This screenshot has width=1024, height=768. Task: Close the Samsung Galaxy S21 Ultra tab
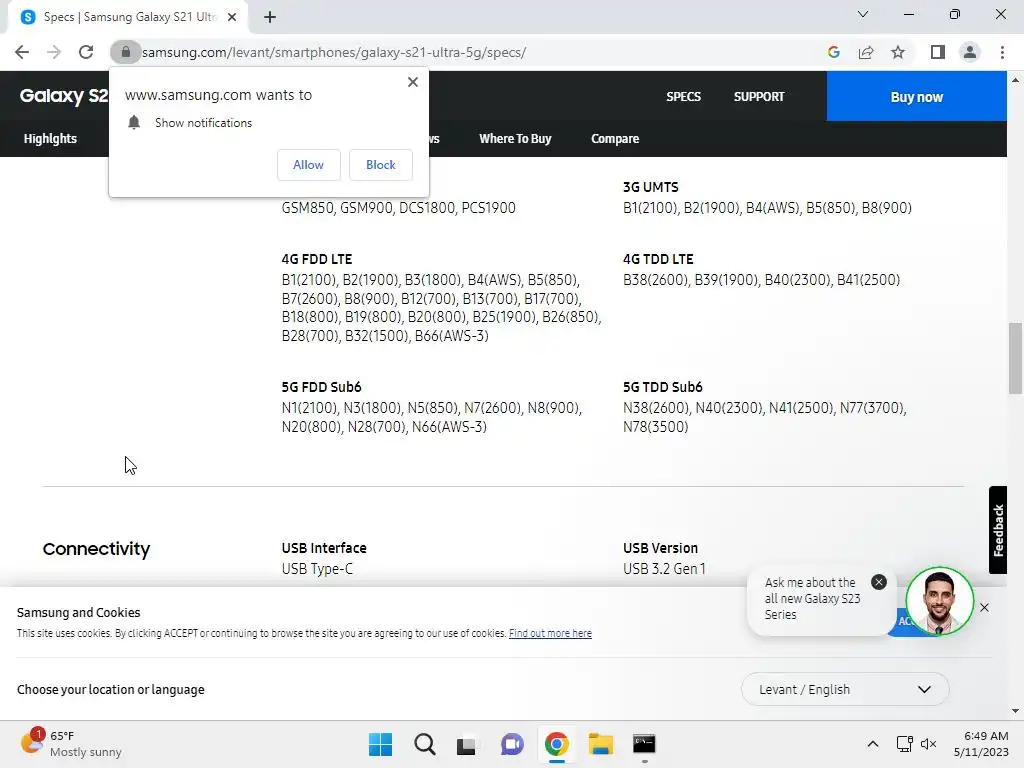[232, 17]
